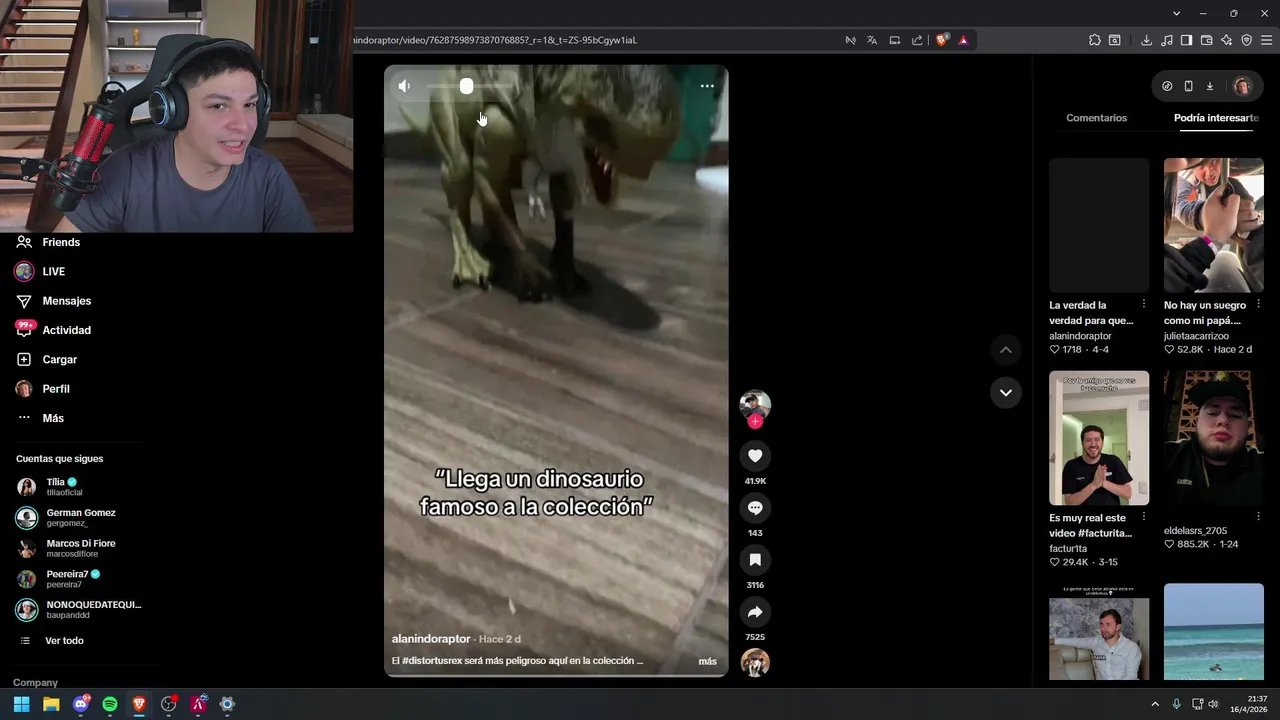This screenshot has width=1280, height=720.
Task: Follow the creator via the red plus badge
Action: 755,421
